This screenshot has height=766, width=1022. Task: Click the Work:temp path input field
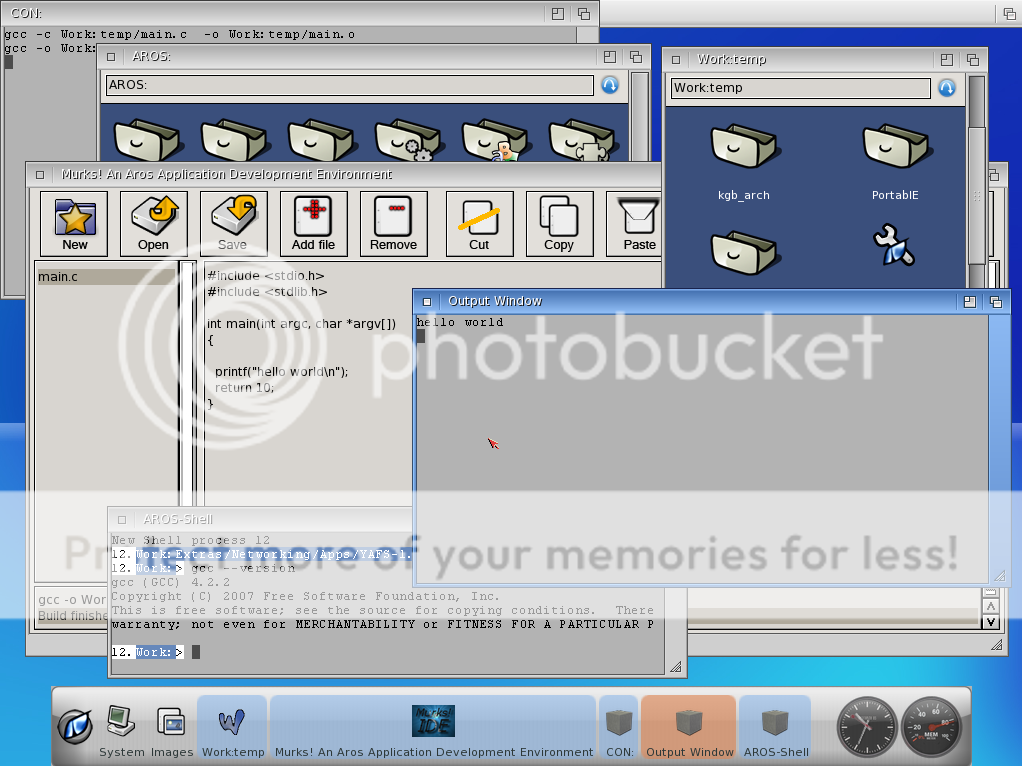point(800,88)
